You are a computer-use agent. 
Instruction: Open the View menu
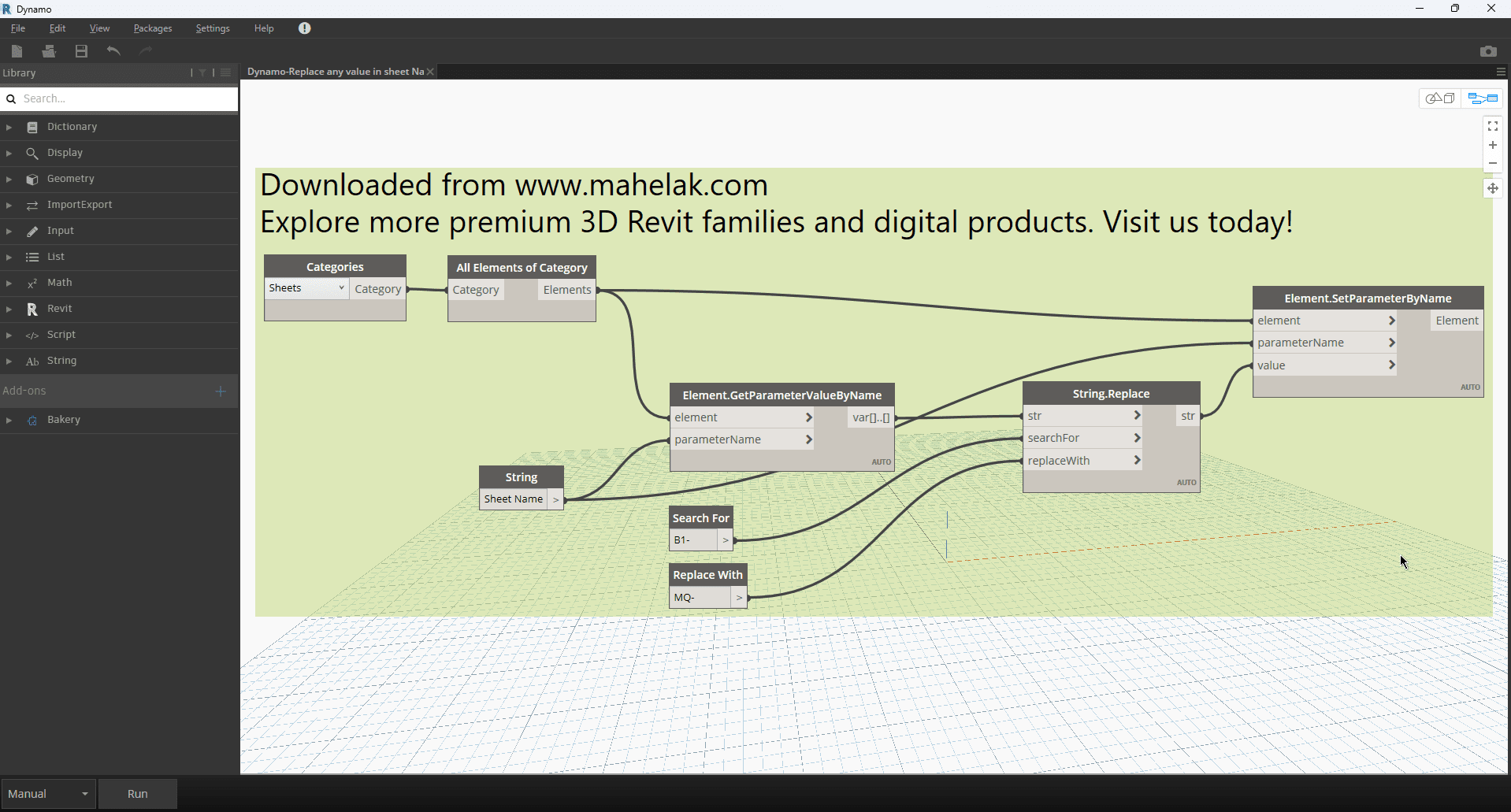click(99, 28)
